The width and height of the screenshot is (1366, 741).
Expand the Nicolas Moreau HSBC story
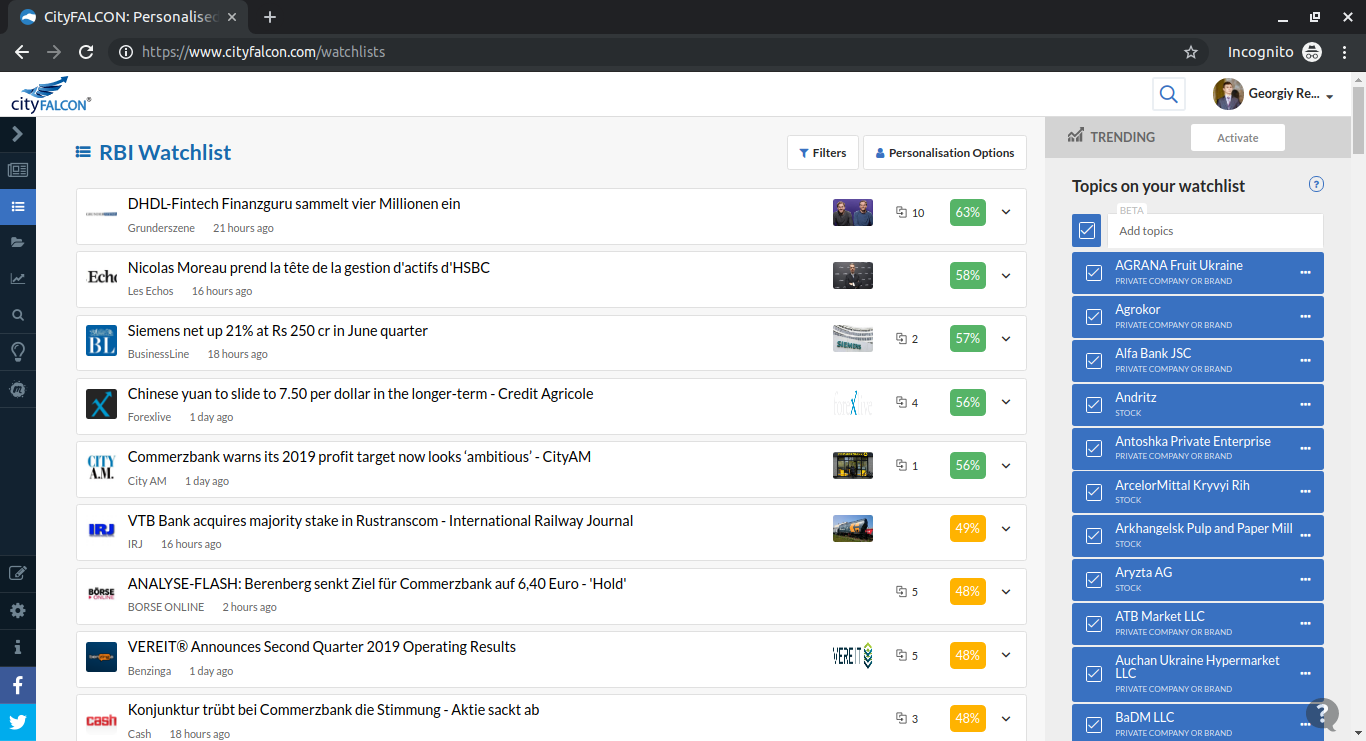tap(1006, 275)
